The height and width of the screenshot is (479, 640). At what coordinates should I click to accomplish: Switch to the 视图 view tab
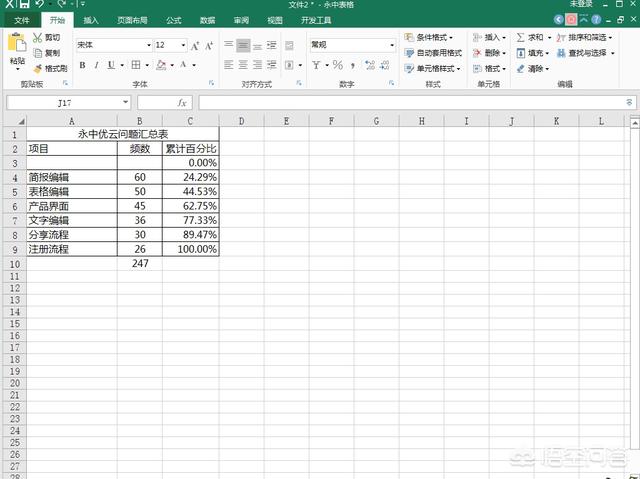(275, 20)
